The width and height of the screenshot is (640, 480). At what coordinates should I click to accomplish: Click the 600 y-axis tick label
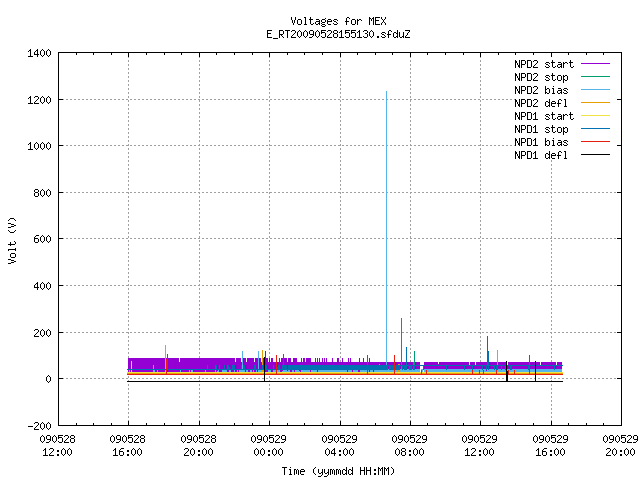42,239
